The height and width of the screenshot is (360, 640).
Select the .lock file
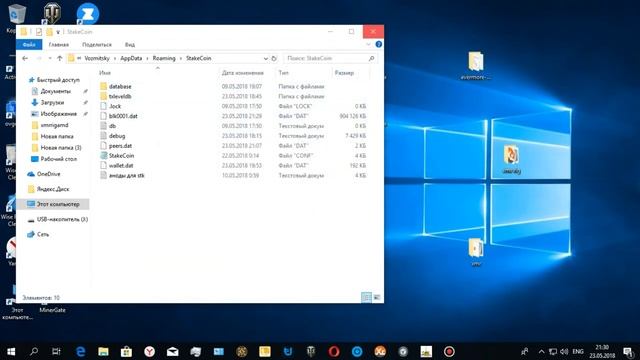(x=115, y=106)
